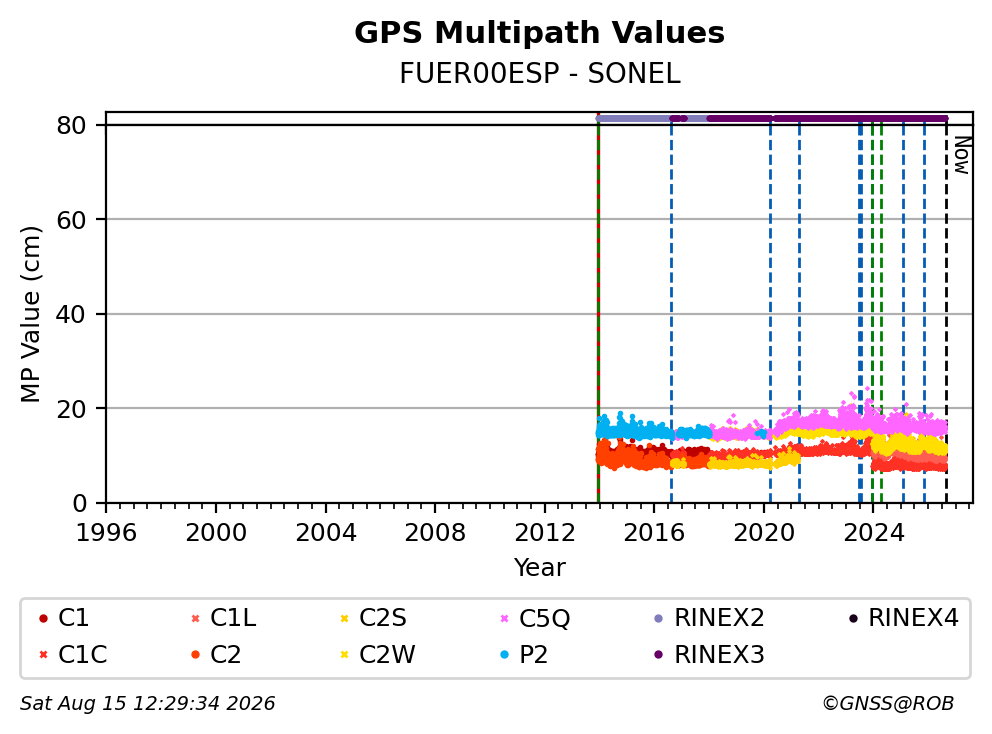Click the ©GNSS@ROB copyright text
This screenshot has width=992, height=734.
pyautogui.click(x=888, y=704)
